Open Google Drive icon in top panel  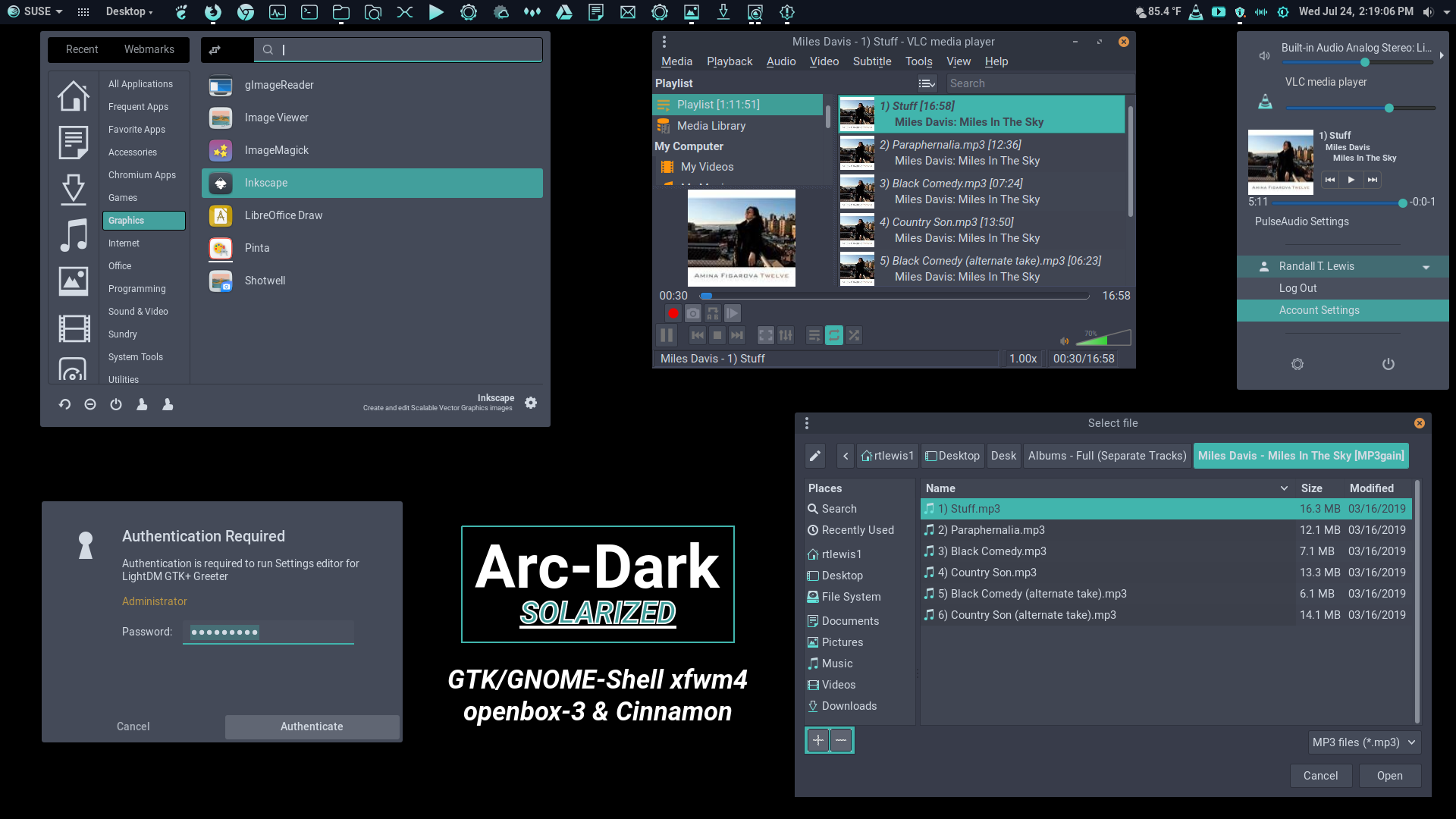[564, 11]
